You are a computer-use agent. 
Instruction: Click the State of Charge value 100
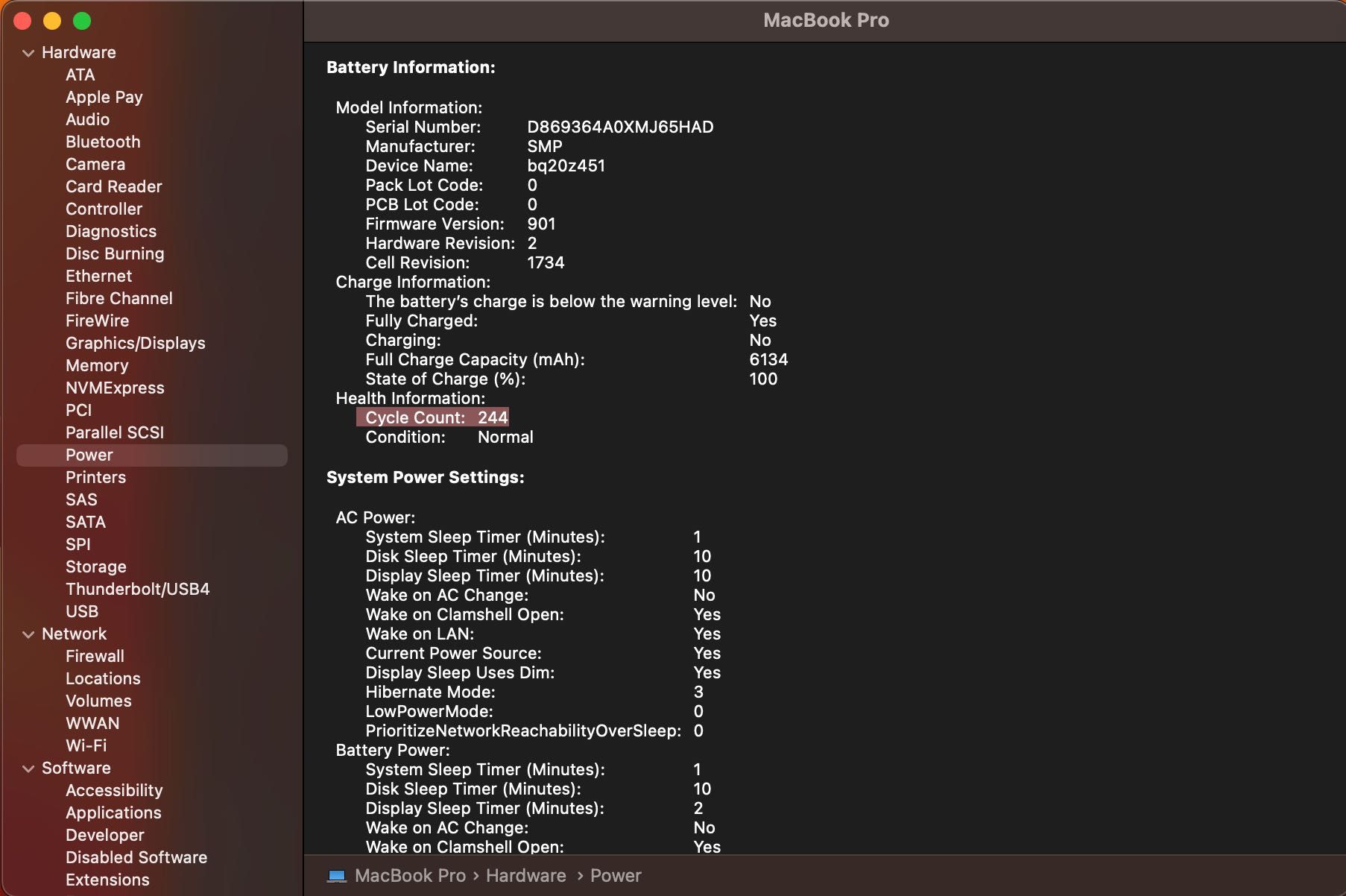[x=763, y=379]
